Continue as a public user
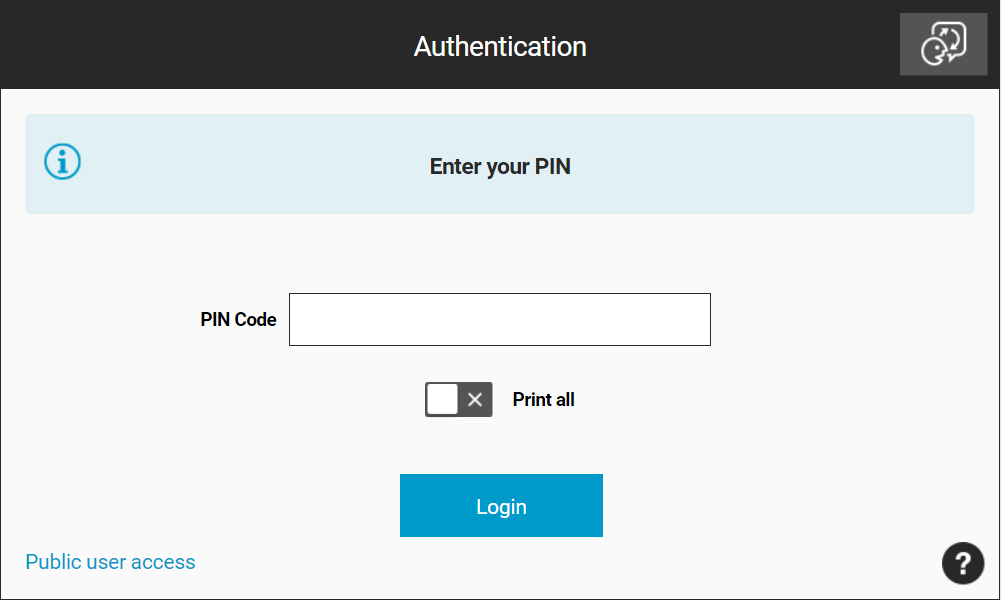1001x600 pixels. click(110, 562)
